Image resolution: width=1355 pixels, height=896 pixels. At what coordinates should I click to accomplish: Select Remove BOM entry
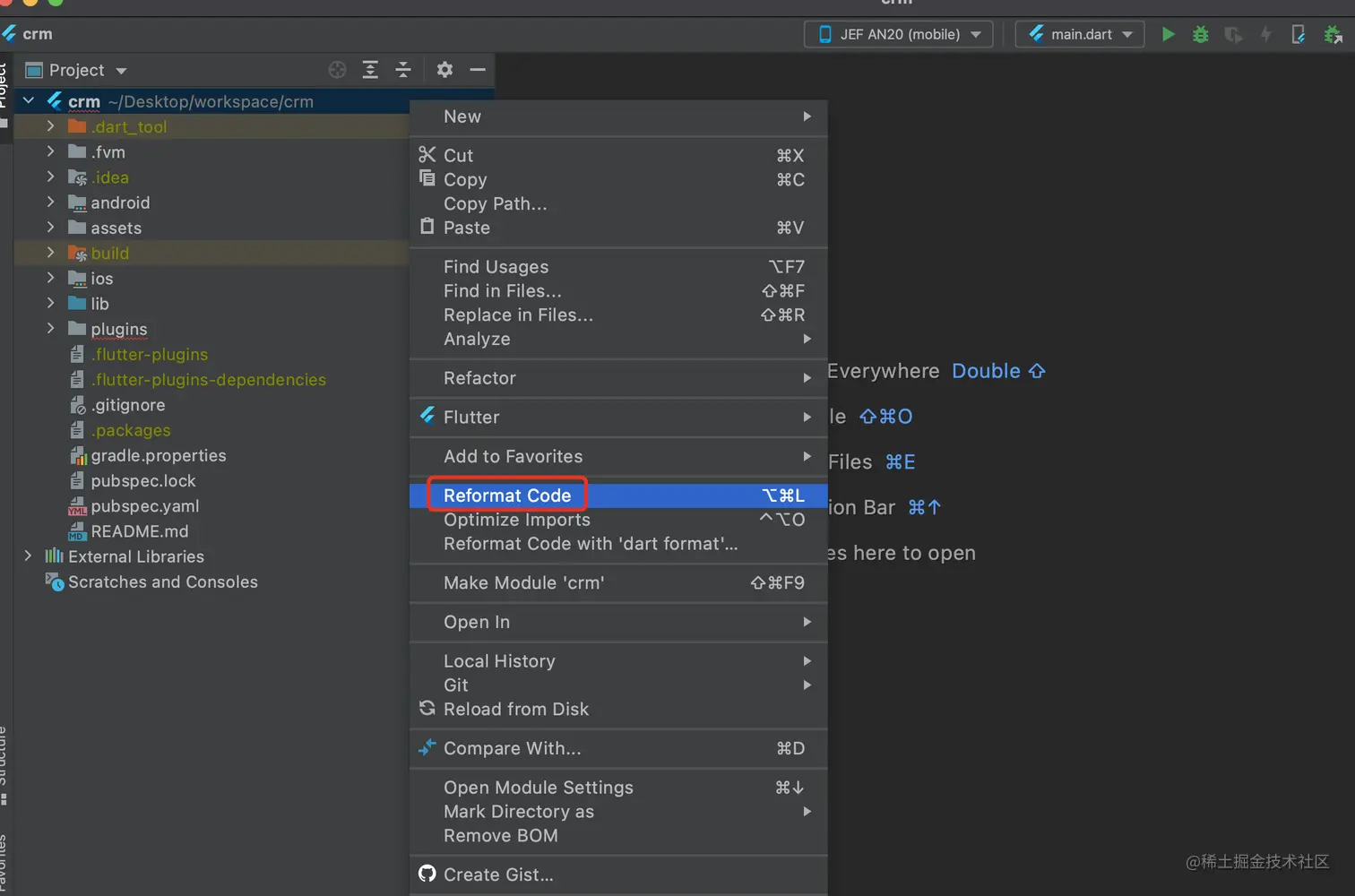618,836
